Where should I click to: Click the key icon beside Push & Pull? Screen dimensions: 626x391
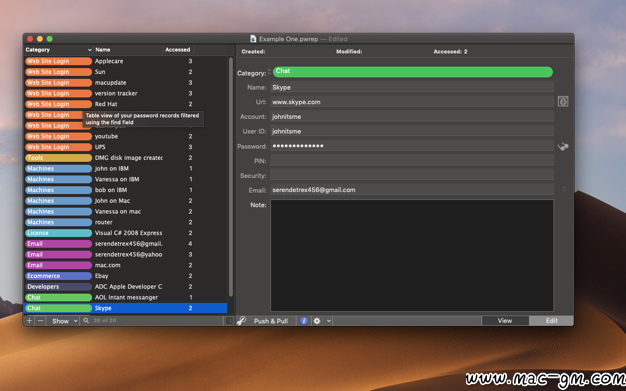[241, 321]
